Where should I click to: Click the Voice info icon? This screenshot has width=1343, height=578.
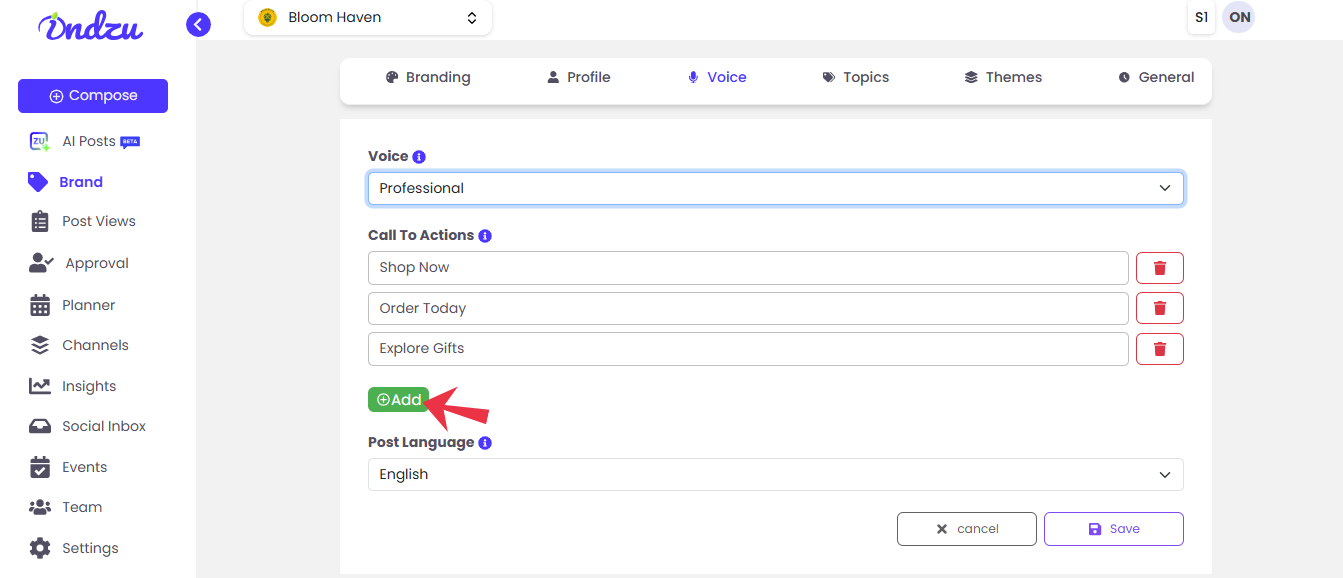(x=419, y=157)
